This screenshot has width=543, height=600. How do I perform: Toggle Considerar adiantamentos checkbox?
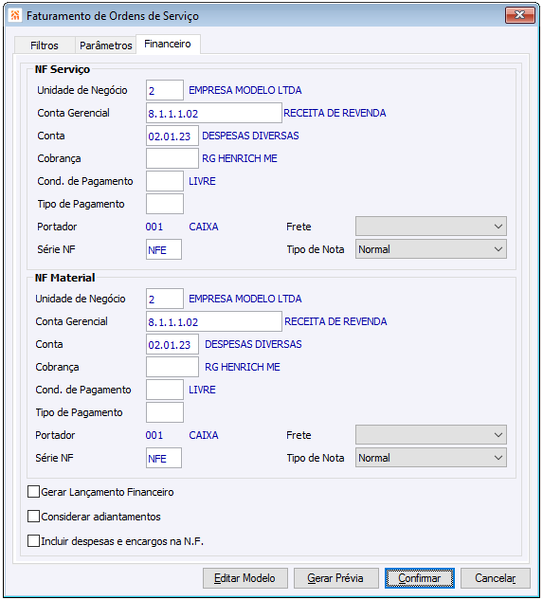34,516
